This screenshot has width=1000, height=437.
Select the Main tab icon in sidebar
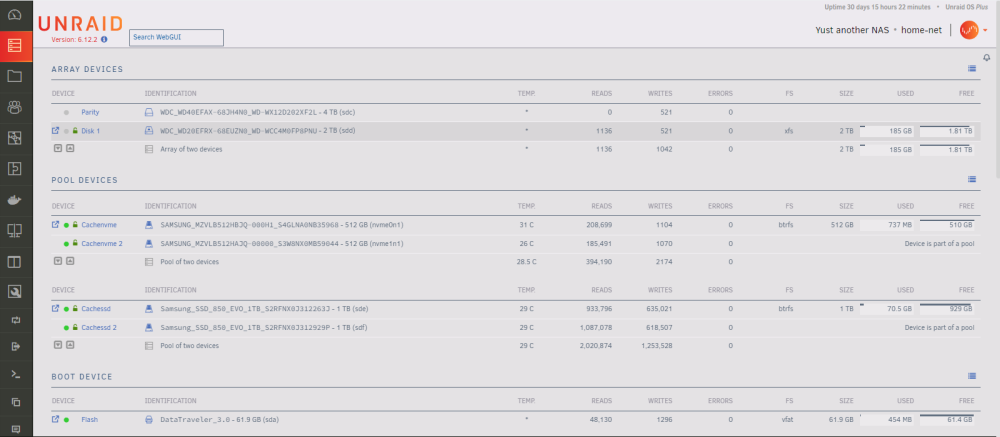pos(15,46)
